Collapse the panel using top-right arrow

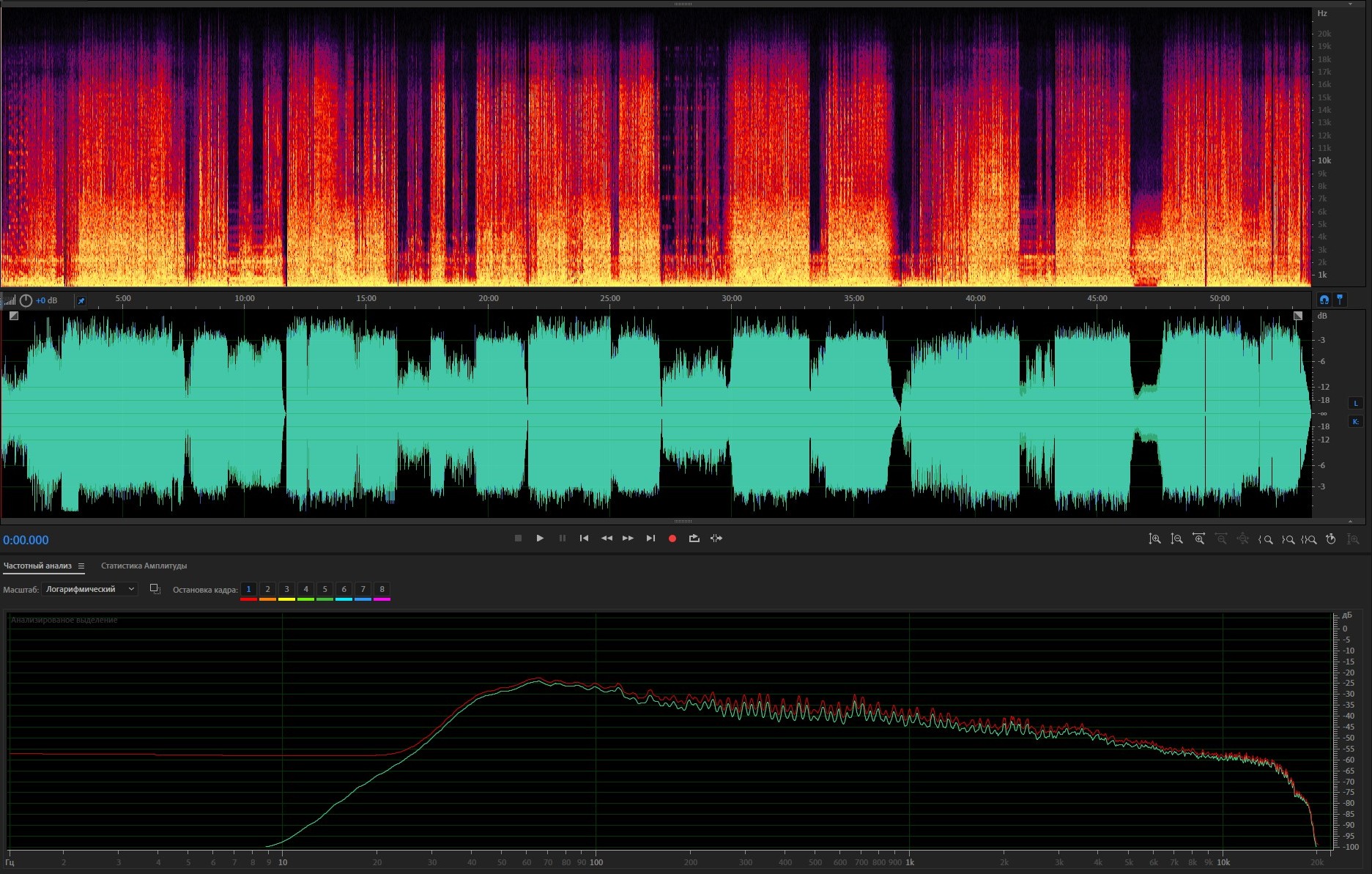coord(1350,4)
